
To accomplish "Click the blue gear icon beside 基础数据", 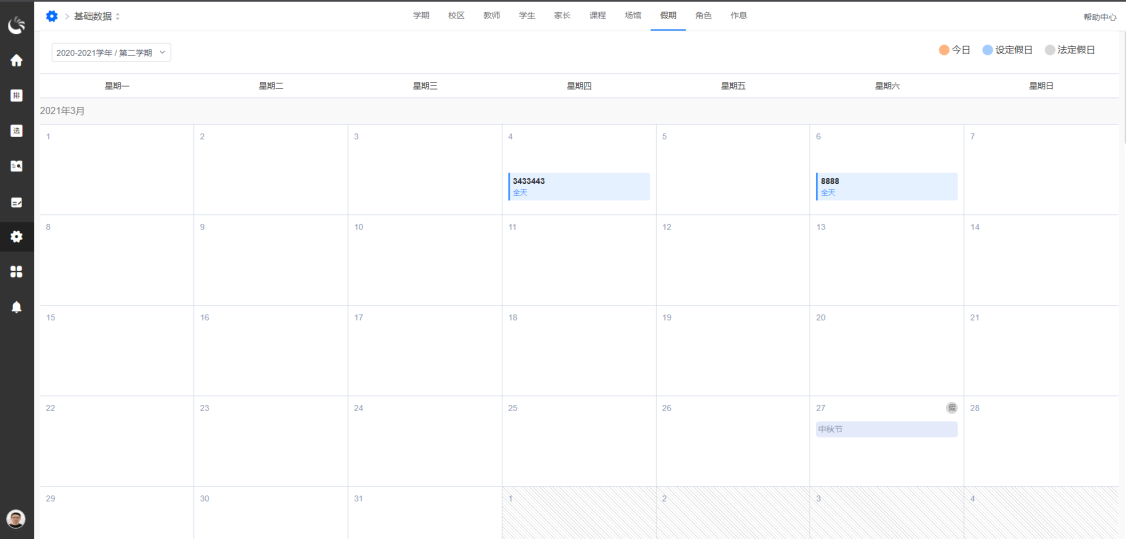I will click(x=52, y=16).
